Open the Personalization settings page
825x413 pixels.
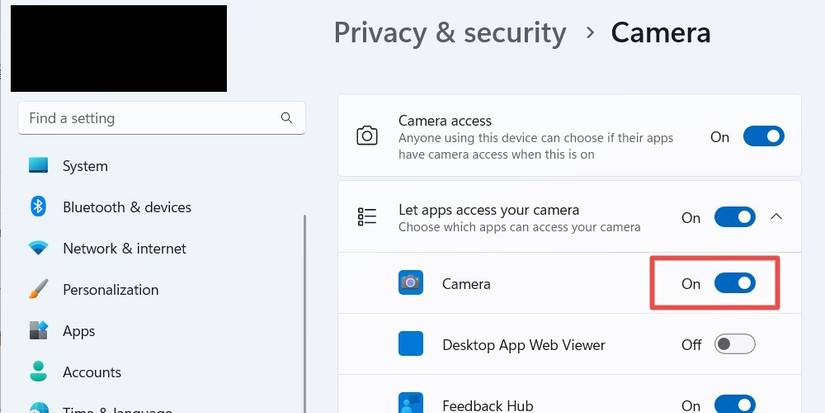[x=110, y=290]
